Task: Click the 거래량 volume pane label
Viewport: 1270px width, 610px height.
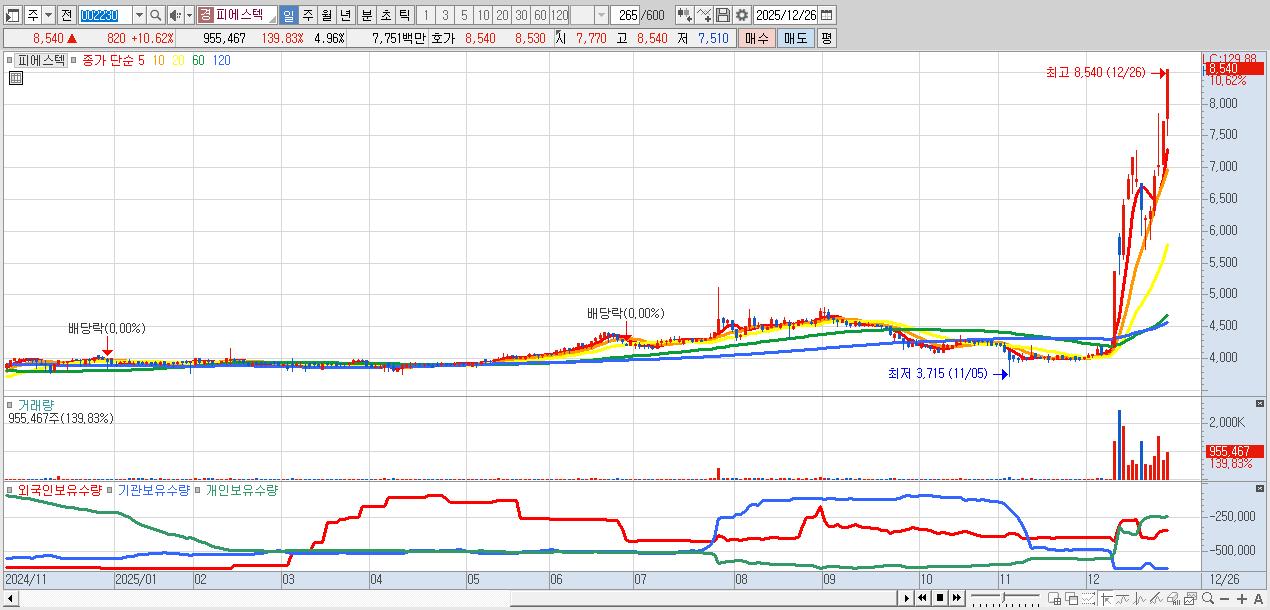Action: pos(36,405)
